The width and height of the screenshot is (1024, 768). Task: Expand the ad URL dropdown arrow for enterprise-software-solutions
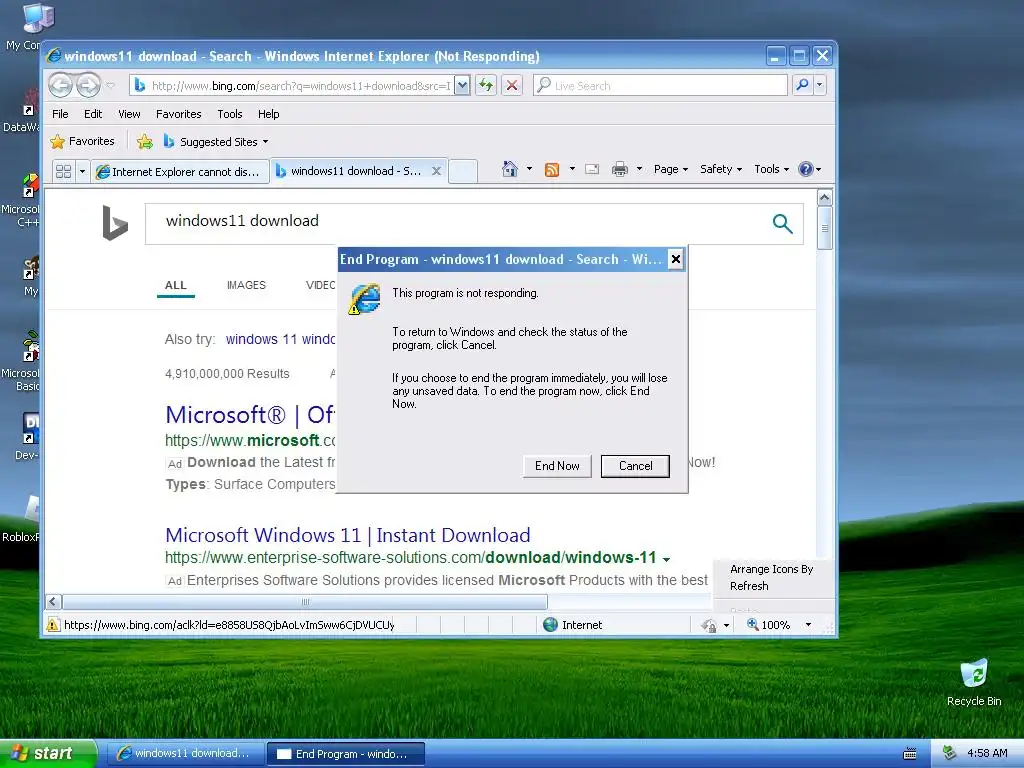coord(666,559)
